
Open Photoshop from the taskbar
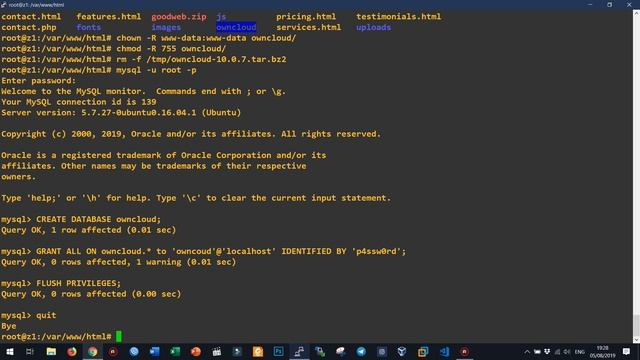(x=278, y=351)
